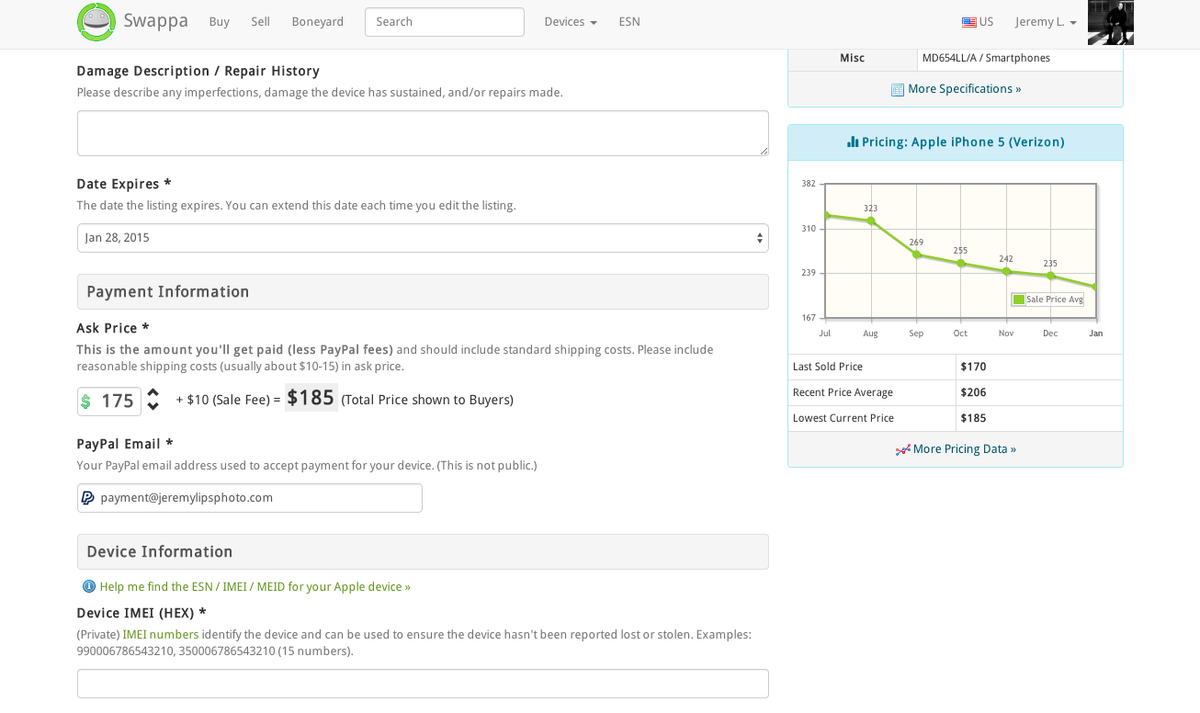Image resolution: width=1200 pixels, height=713 pixels.
Task: Click the Device IMEI input field
Action: pyautogui.click(x=422, y=683)
